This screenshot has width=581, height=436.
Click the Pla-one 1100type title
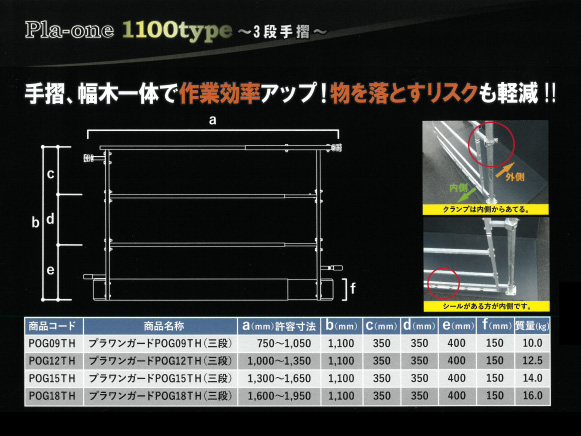[x=128, y=30]
